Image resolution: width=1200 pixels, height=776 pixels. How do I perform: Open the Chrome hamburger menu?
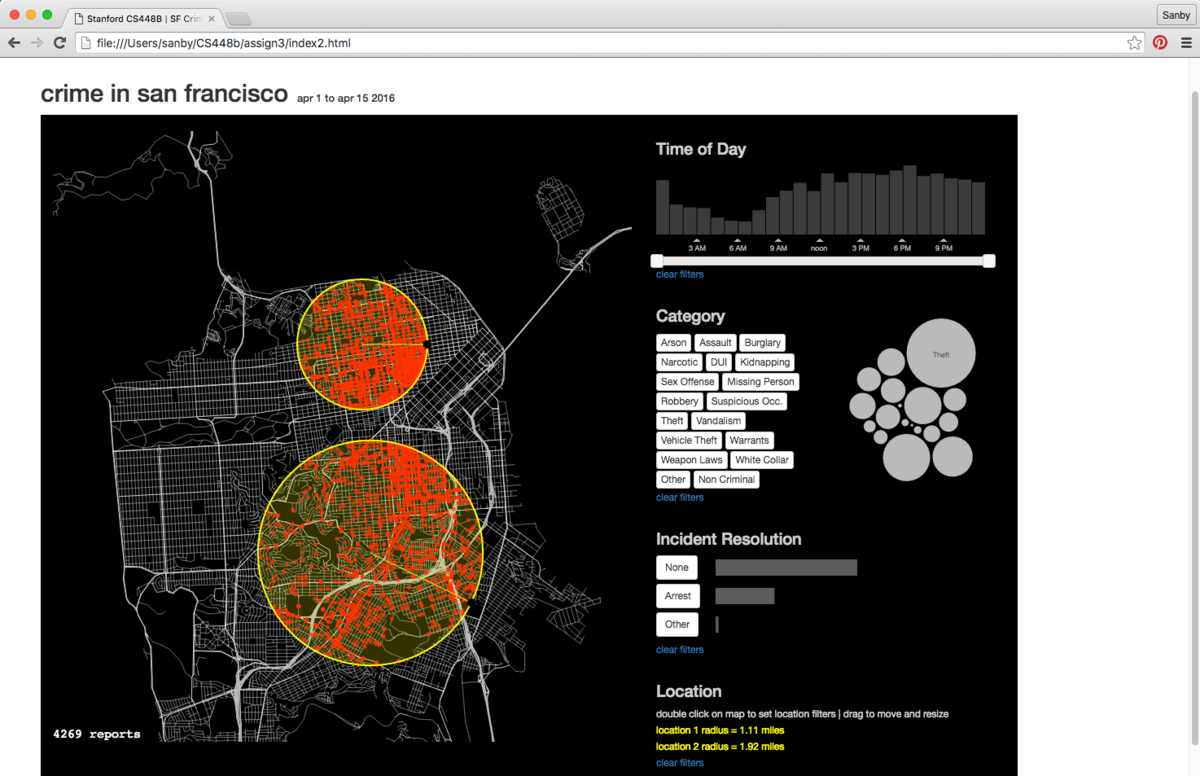tap(1187, 43)
